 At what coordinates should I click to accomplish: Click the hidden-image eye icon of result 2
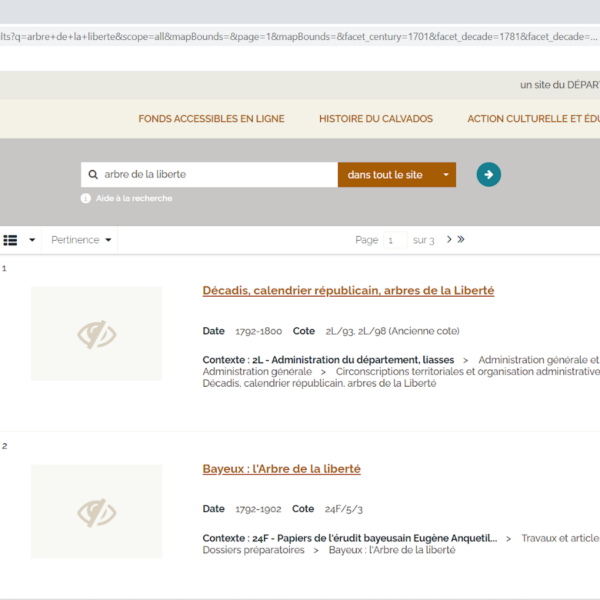point(97,512)
